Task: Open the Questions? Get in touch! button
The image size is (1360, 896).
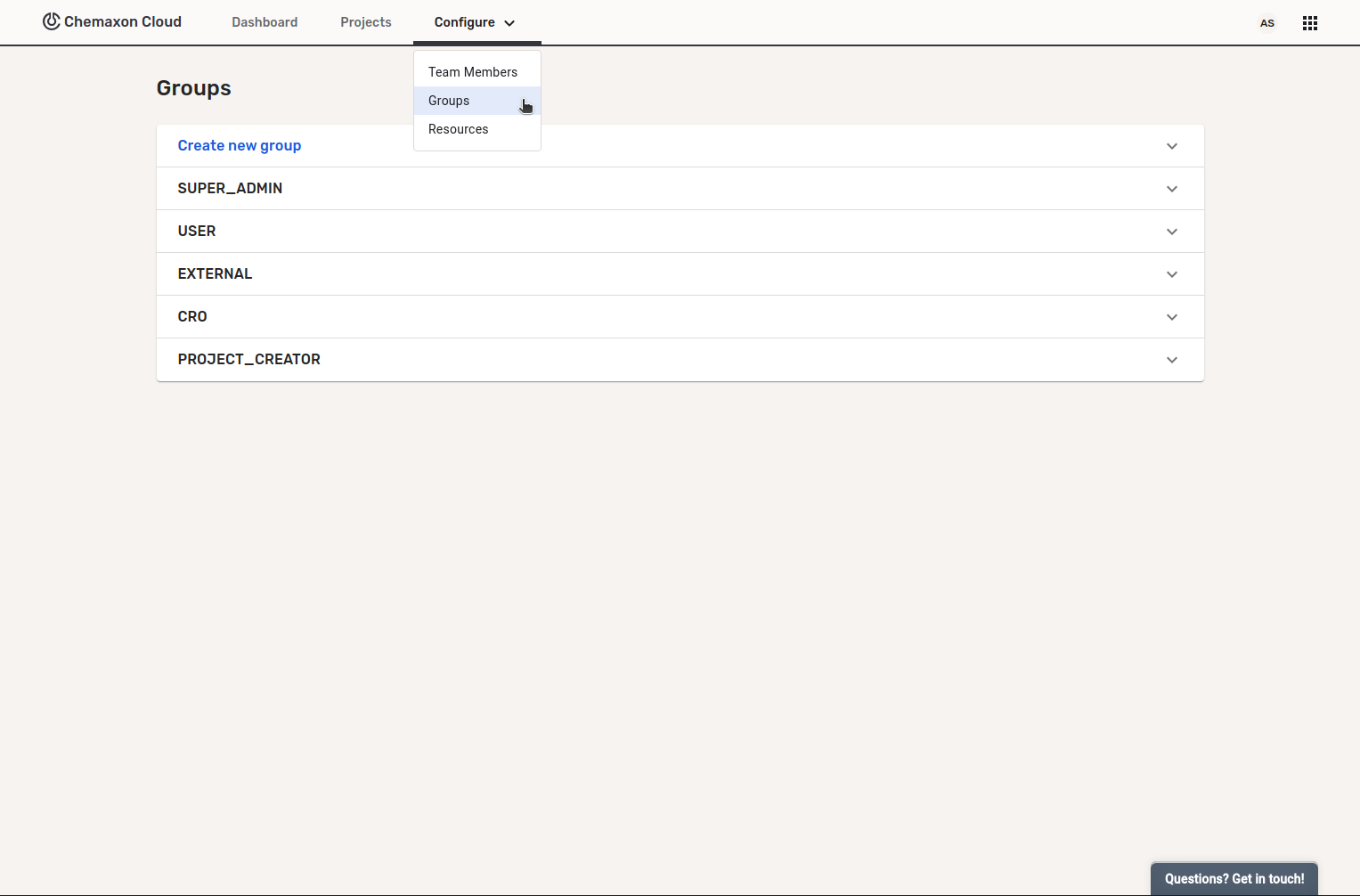Action: (1234, 878)
